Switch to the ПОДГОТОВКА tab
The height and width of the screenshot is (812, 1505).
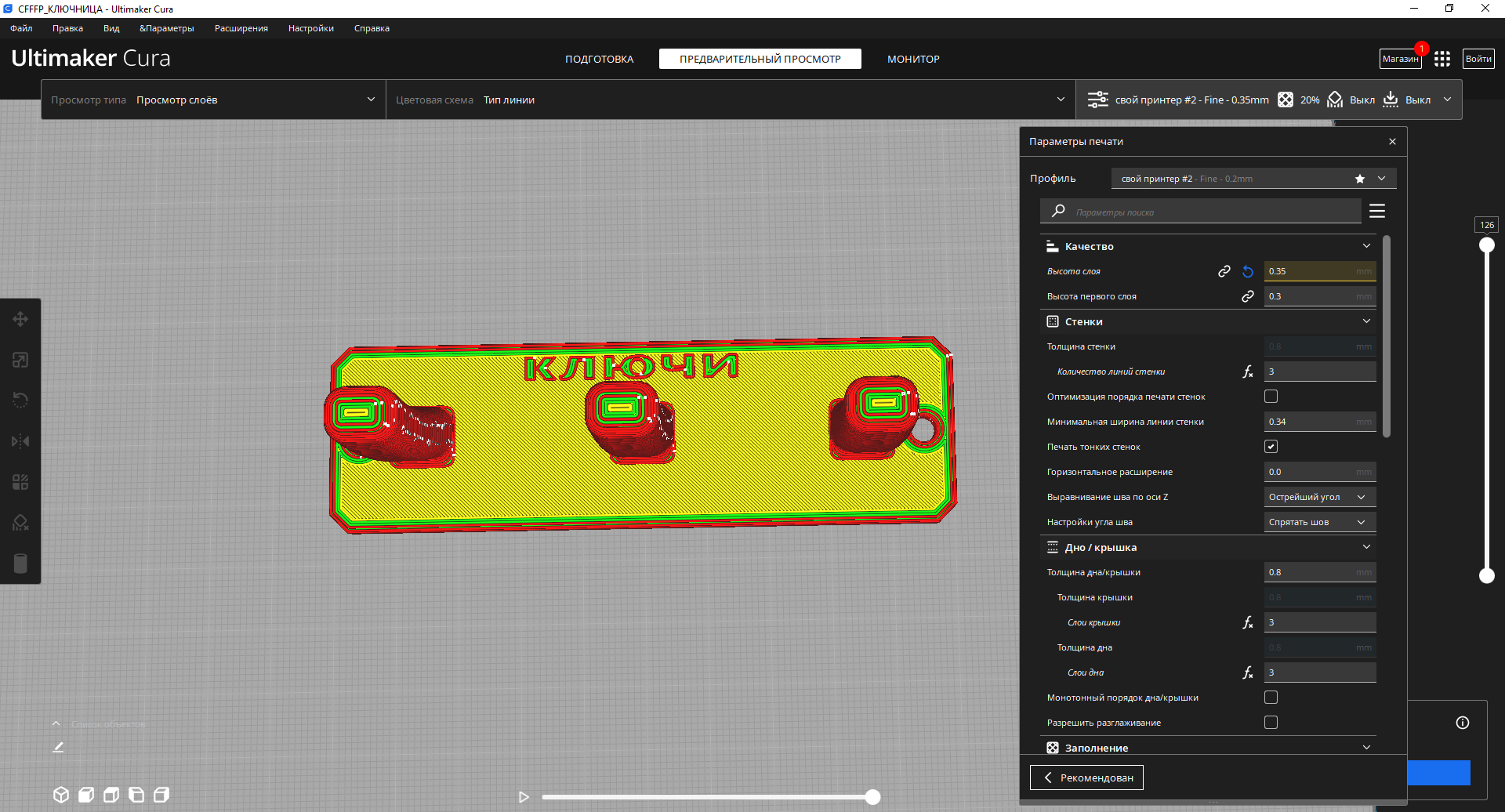(x=600, y=59)
